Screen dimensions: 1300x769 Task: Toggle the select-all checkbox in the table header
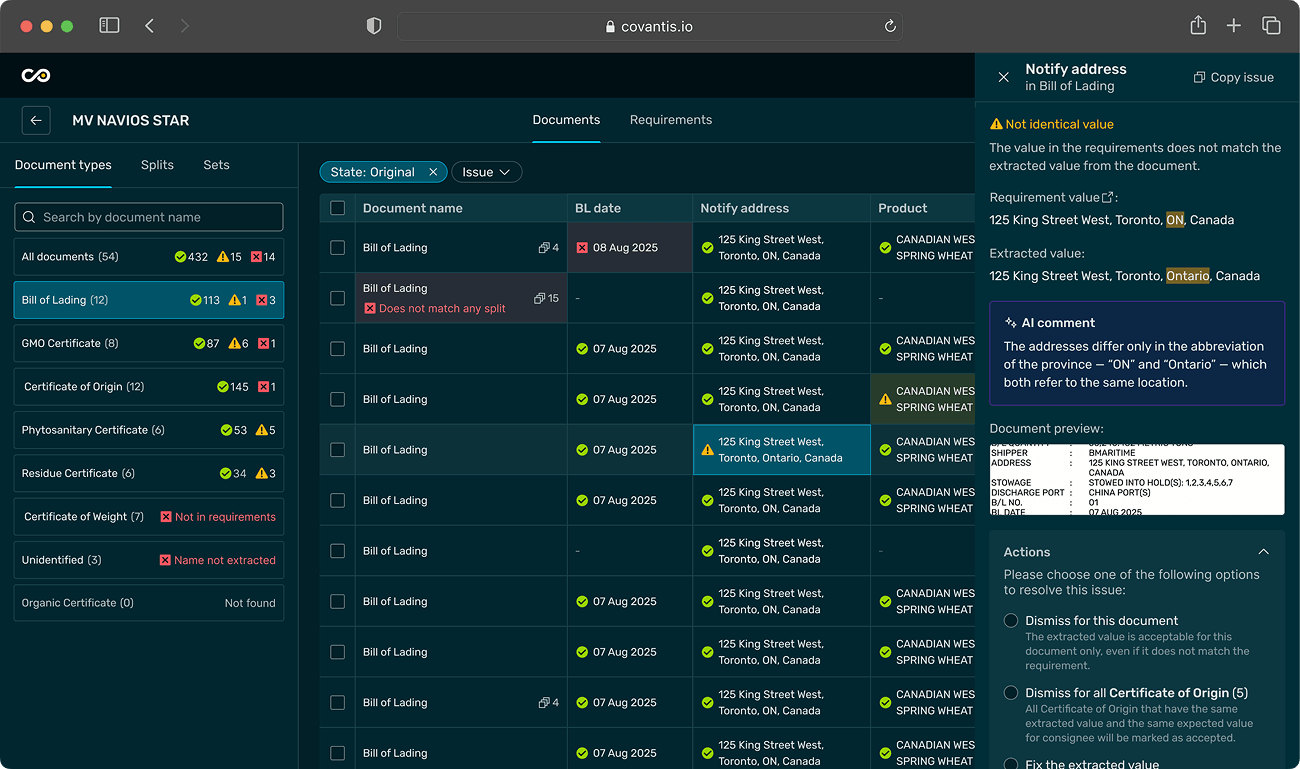[337, 208]
